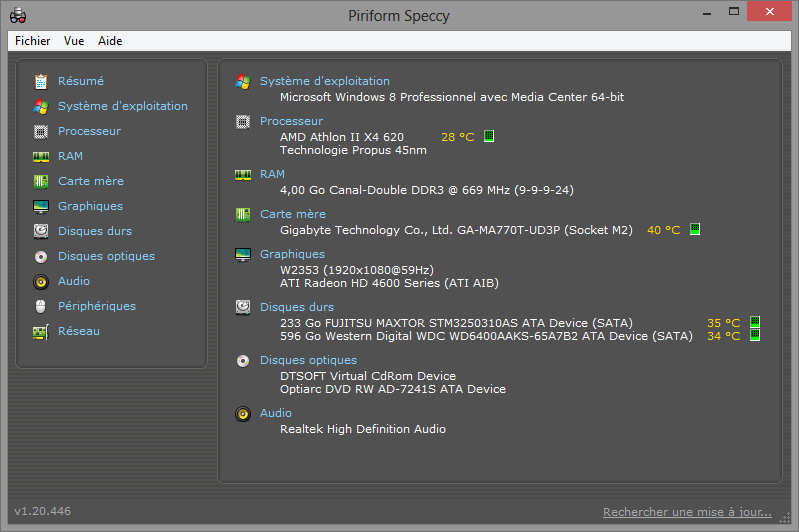Click the network card icon next to sidebar Réseau

point(41,332)
